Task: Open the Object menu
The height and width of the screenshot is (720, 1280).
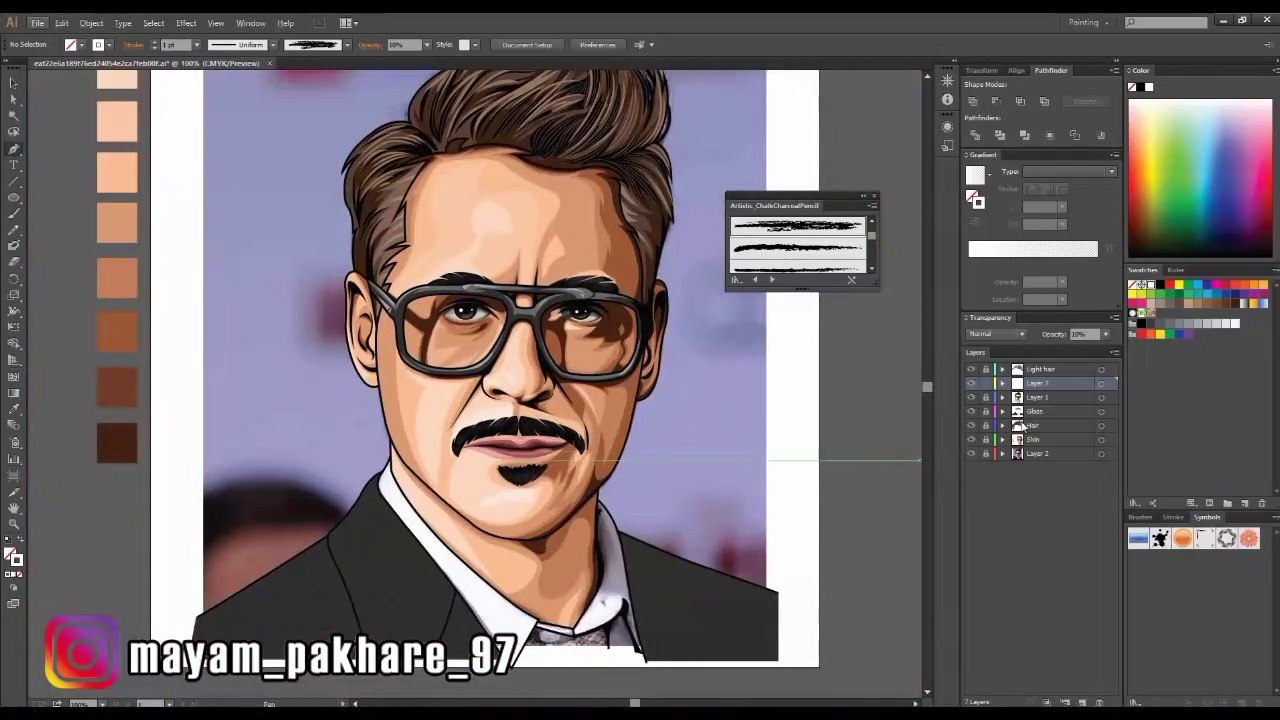Action: point(91,23)
